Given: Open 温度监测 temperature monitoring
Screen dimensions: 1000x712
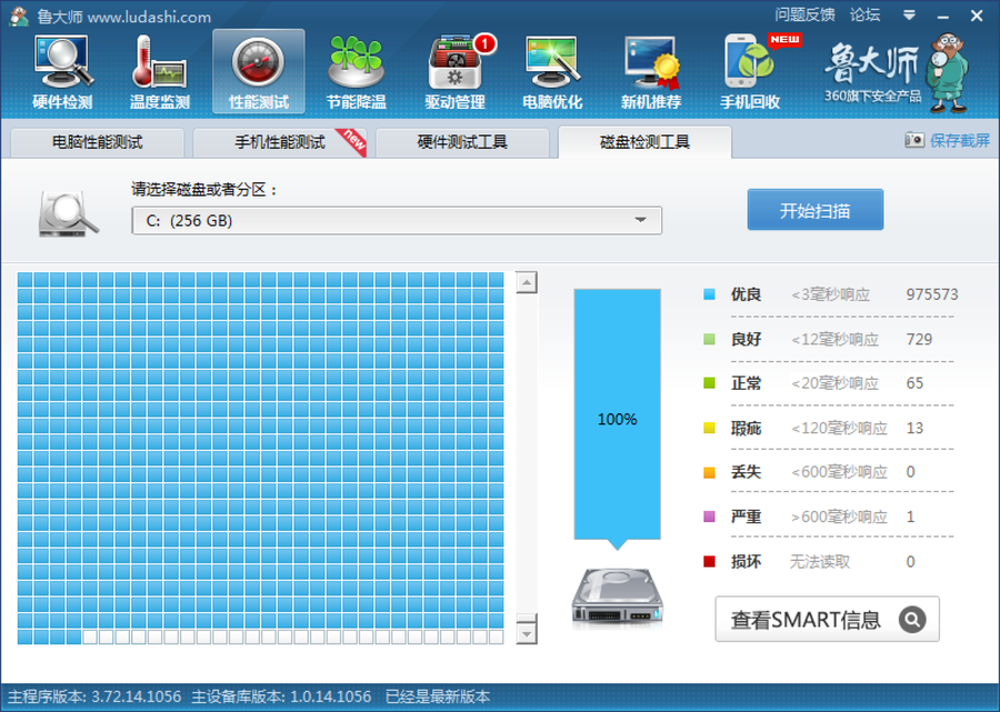Looking at the screenshot, I should coord(160,71).
